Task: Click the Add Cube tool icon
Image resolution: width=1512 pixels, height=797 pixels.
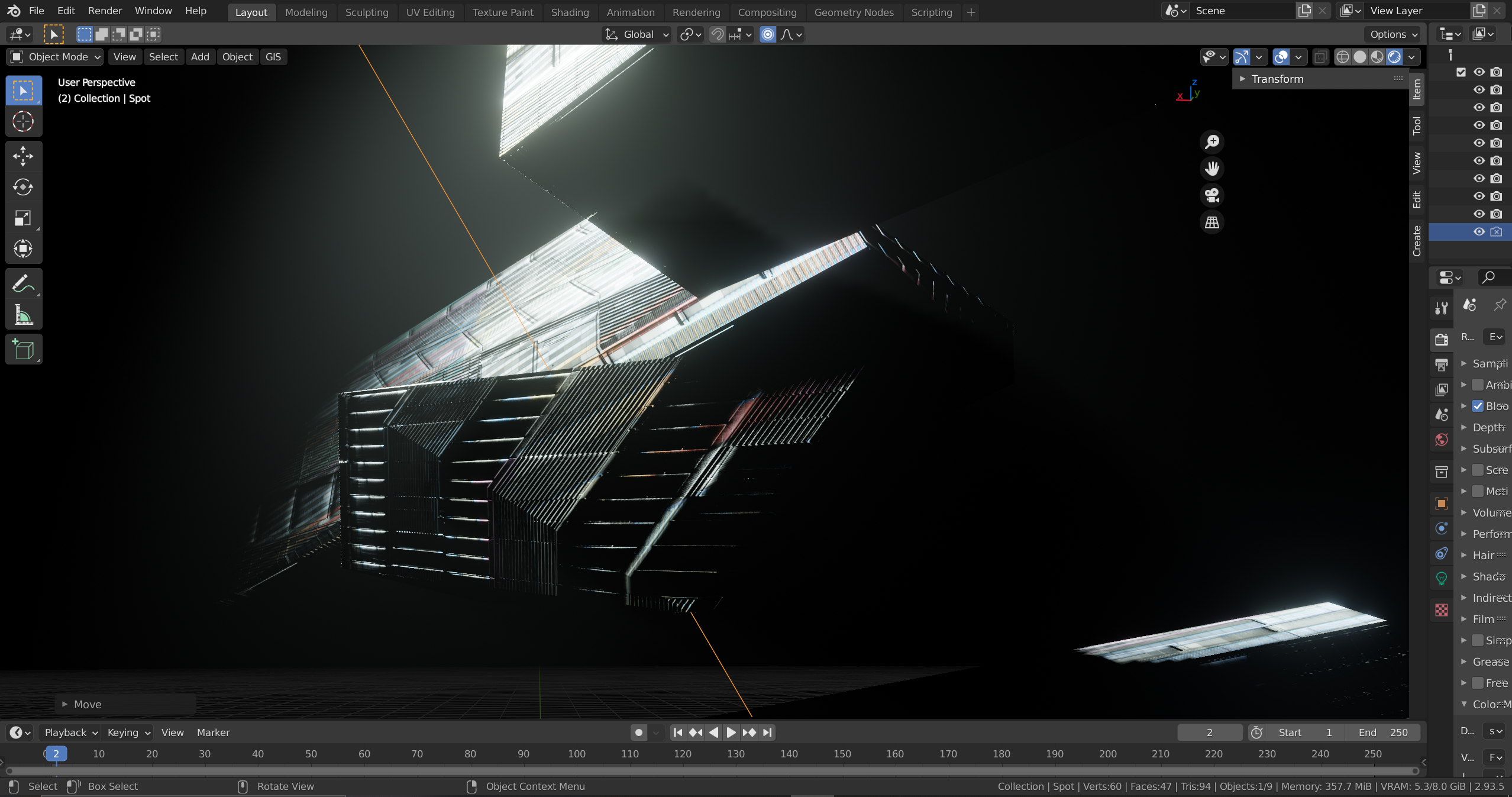Action: tap(23, 350)
